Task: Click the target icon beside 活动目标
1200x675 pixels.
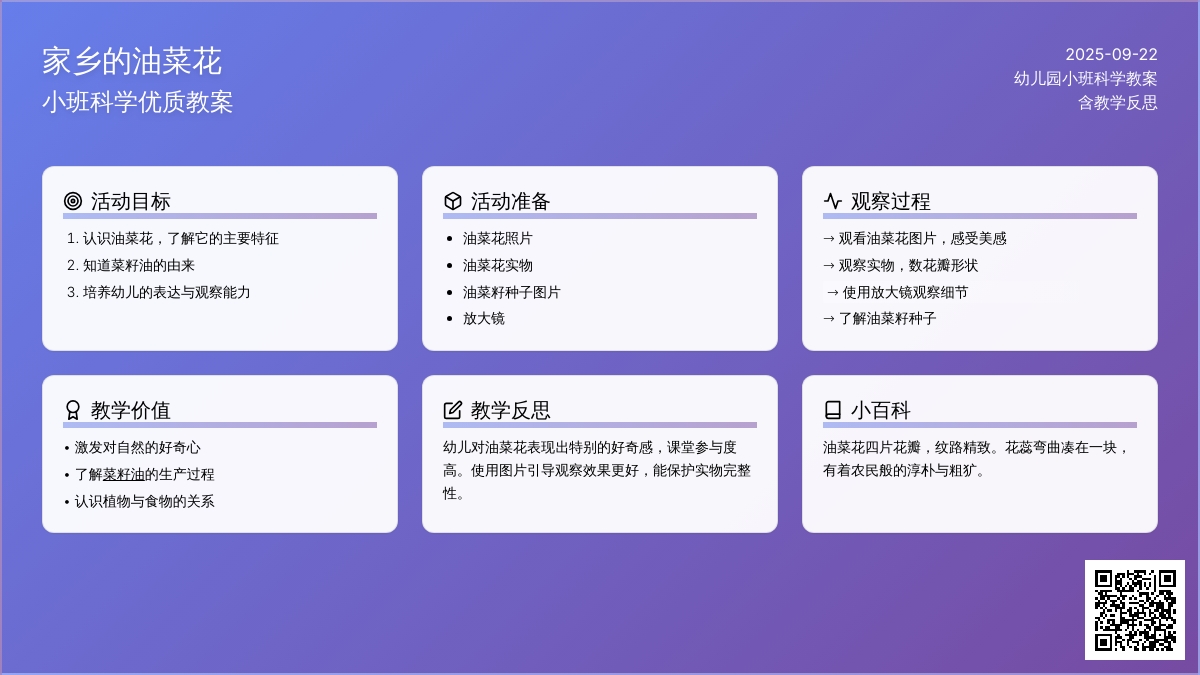Action: tap(73, 201)
